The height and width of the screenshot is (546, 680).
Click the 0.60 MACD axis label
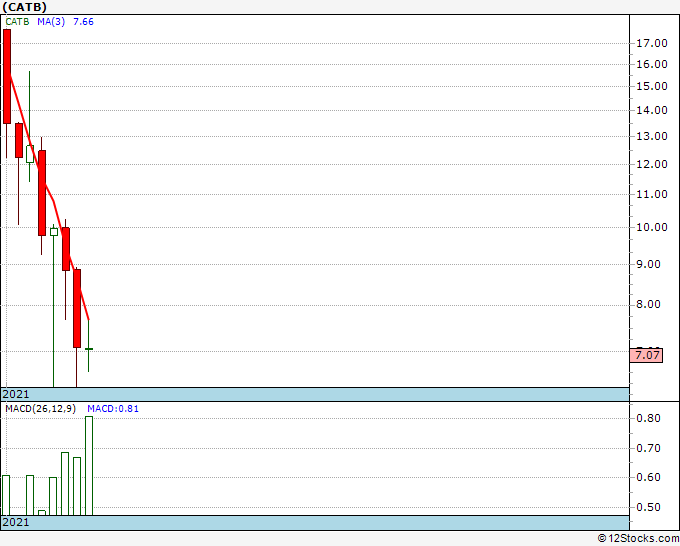(x=648, y=477)
